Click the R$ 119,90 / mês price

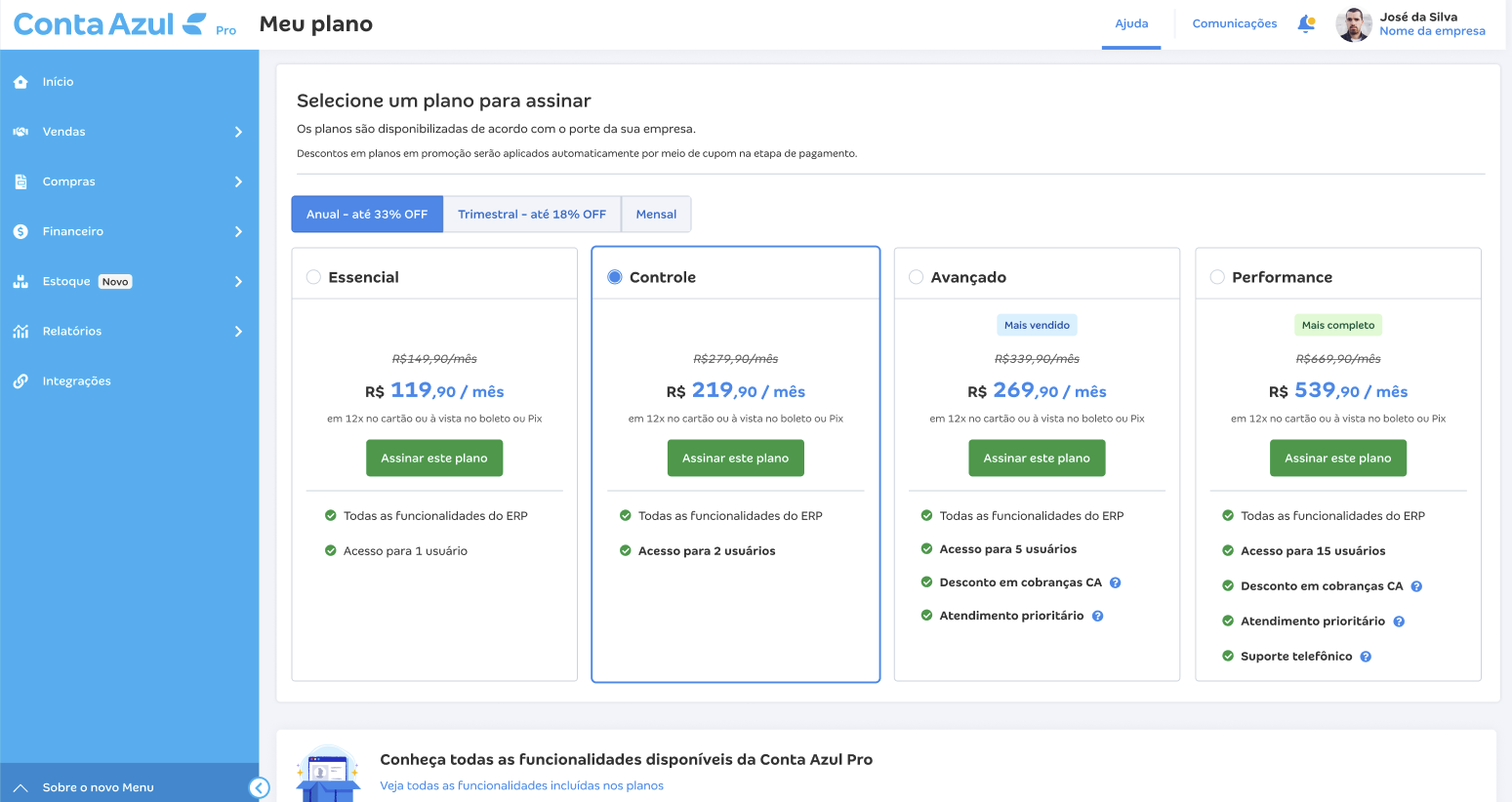tap(434, 390)
